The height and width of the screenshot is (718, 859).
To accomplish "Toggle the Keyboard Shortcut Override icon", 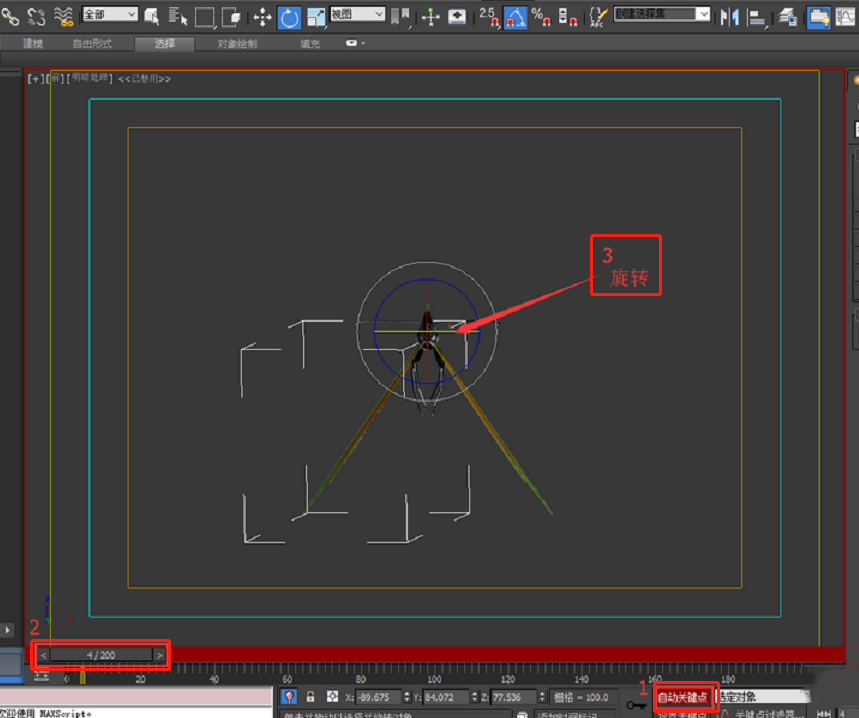I will click(457, 17).
